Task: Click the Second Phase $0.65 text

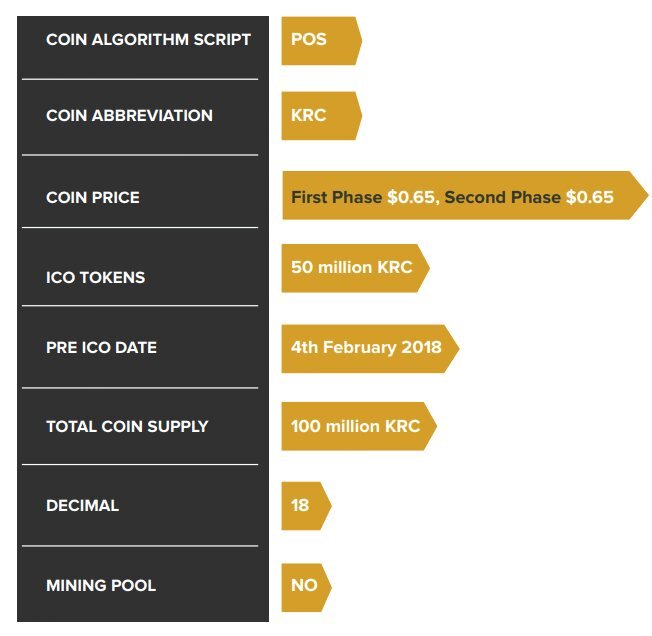Action: [x=529, y=197]
